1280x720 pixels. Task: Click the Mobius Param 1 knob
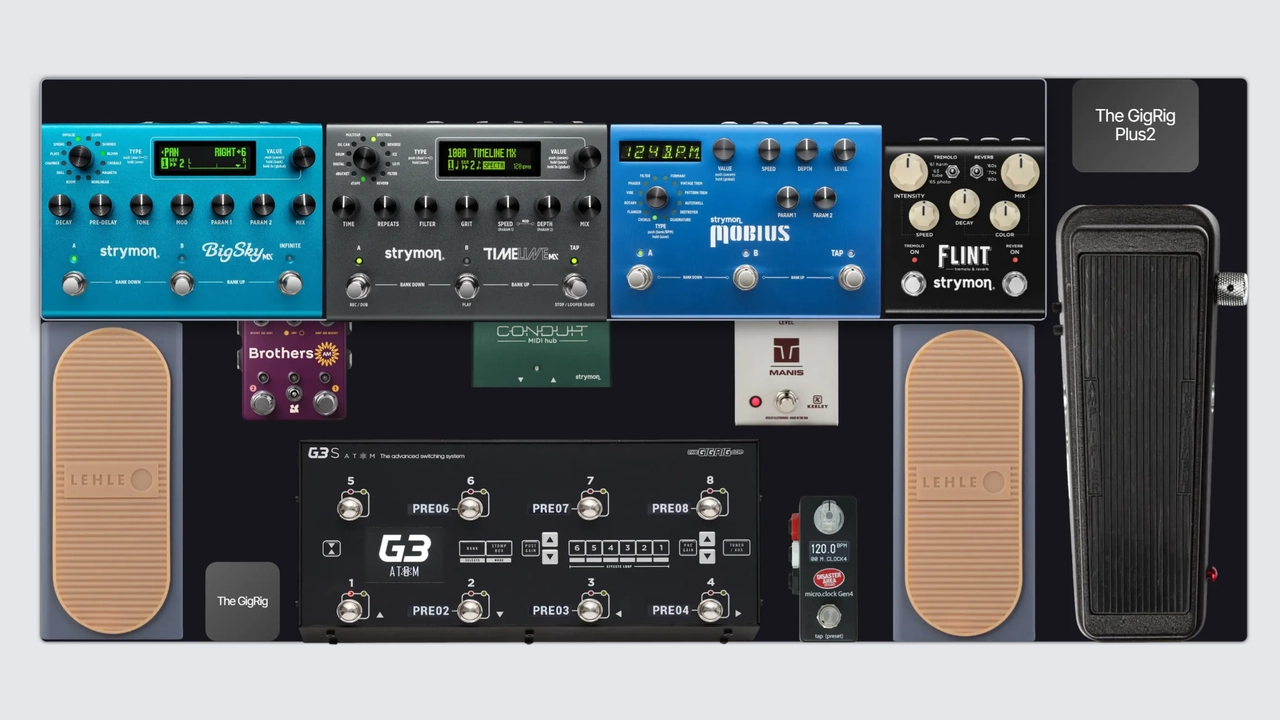tap(787, 197)
